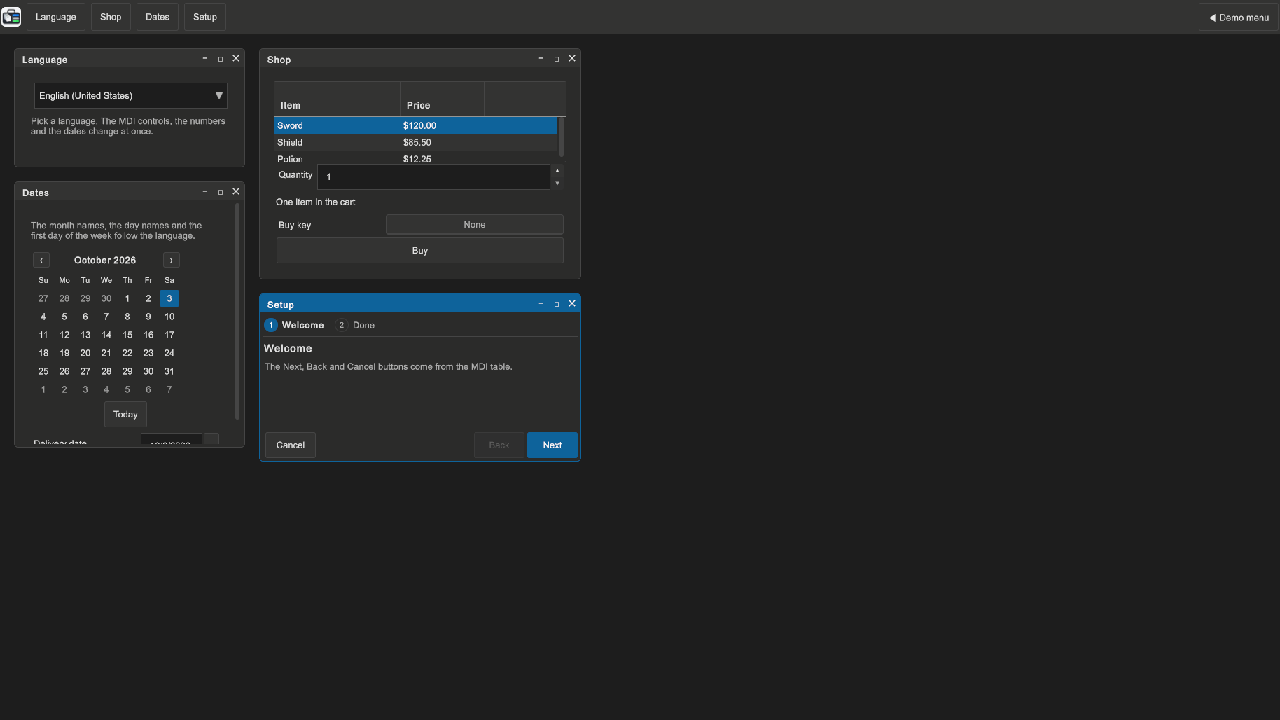
Task: Click the Dates window vertical scrollbar
Action: click(237, 311)
